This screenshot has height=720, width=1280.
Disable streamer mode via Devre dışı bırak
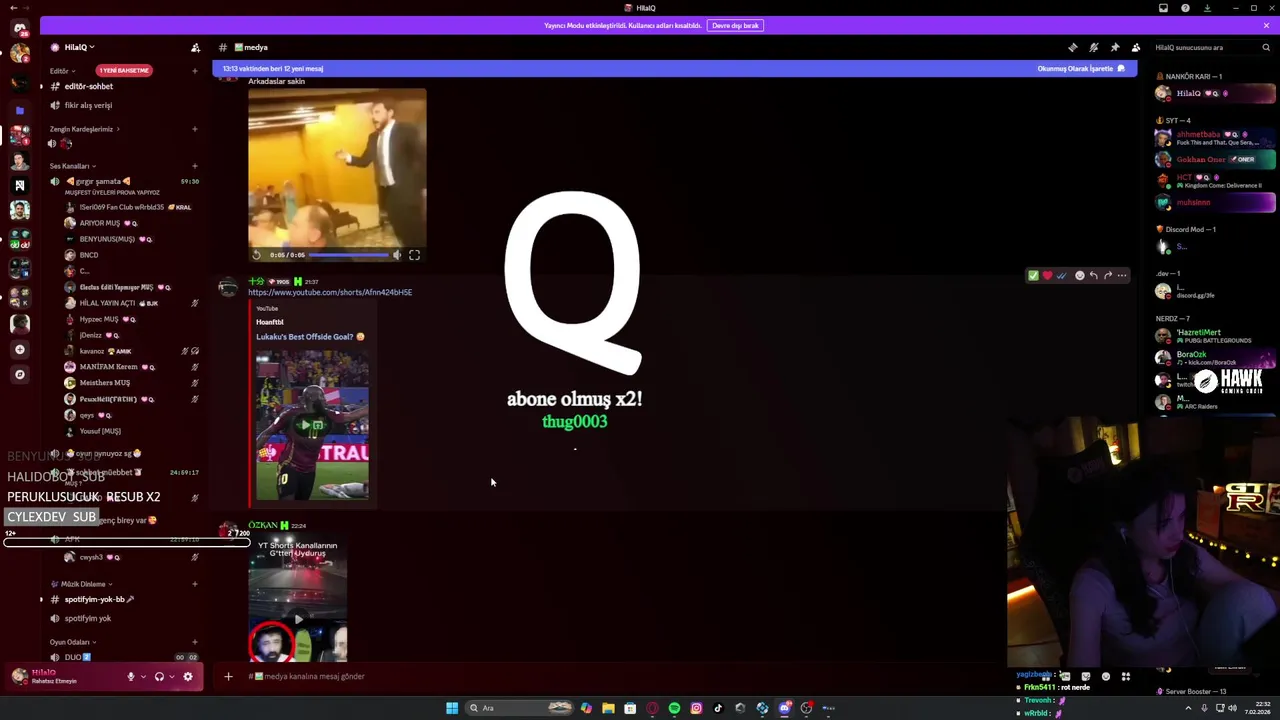click(736, 25)
